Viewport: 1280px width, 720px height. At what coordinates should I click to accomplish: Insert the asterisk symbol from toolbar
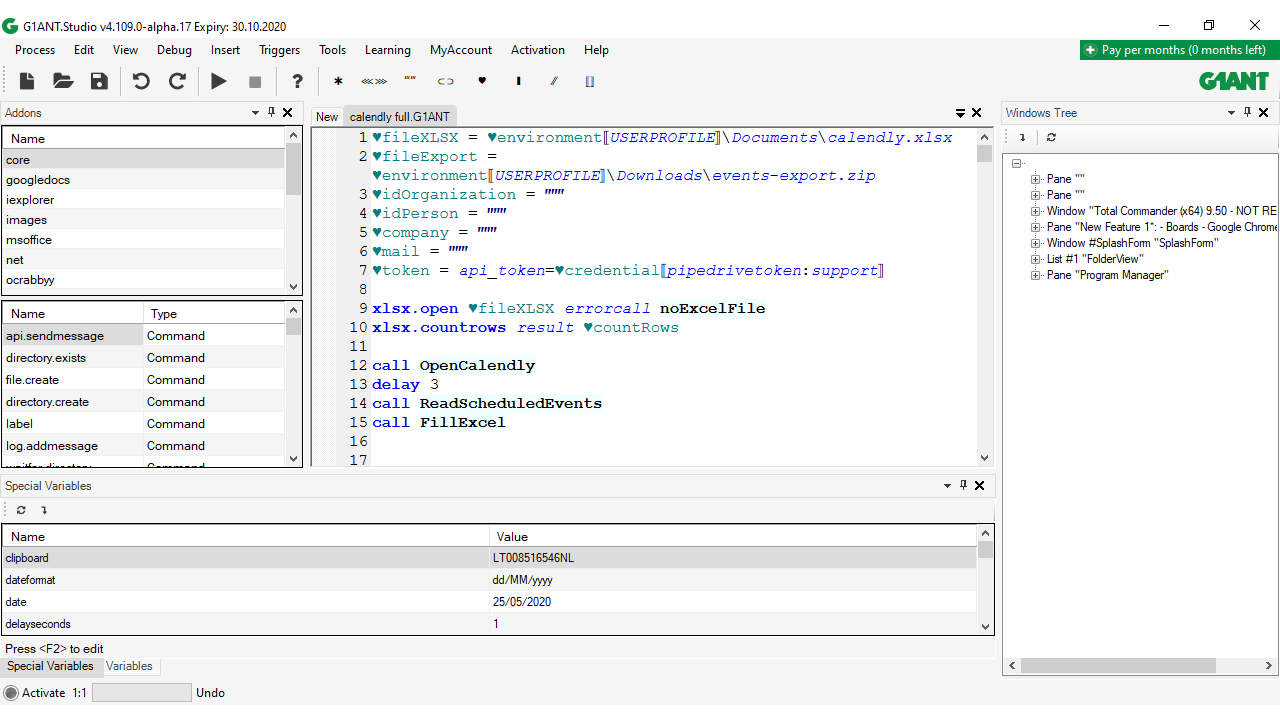pos(338,81)
